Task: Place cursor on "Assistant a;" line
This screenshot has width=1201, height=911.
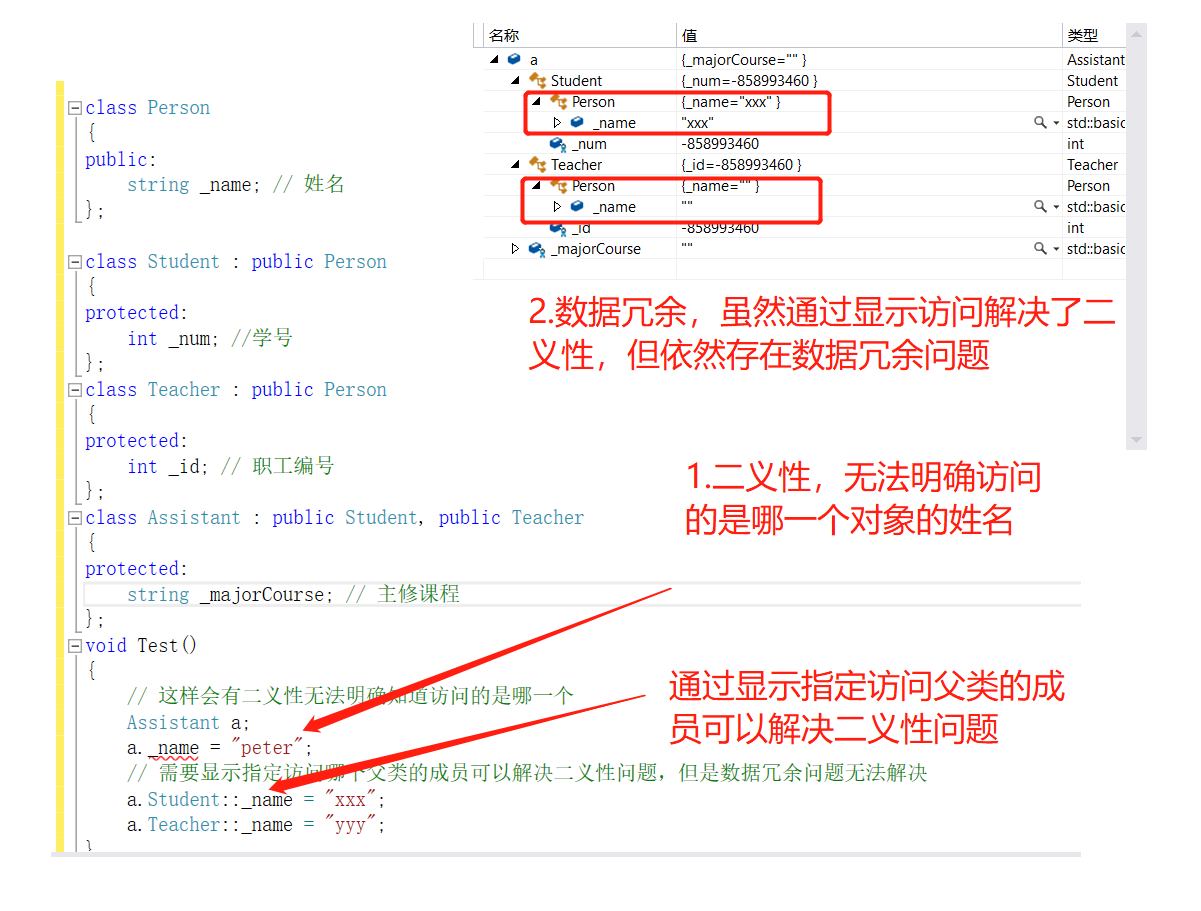Action: (x=188, y=723)
